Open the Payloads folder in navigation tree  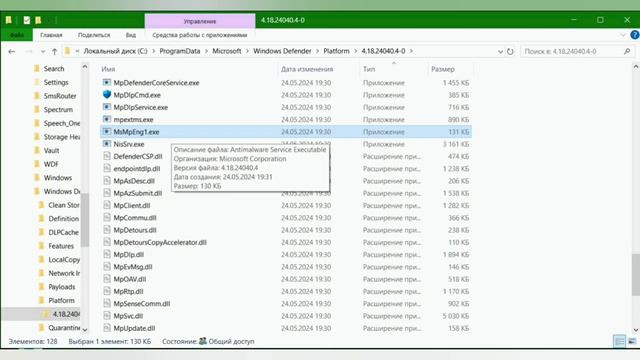(62, 287)
